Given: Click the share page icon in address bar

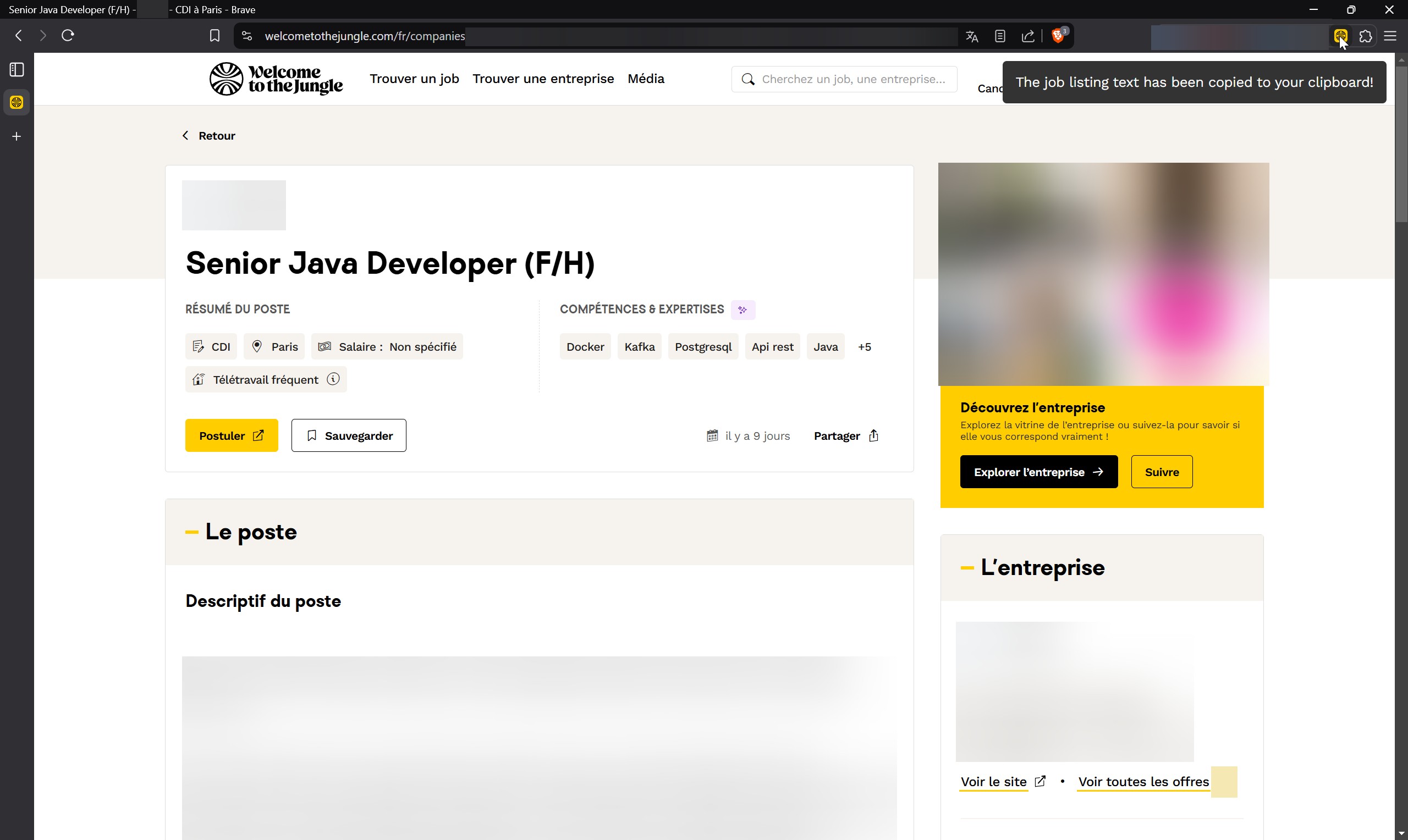Looking at the screenshot, I should (x=1028, y=36).
